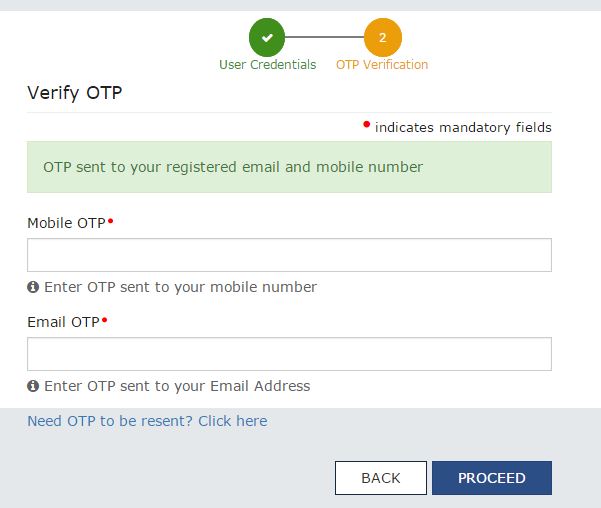Click the Verify OTP heading
This screenshot has height=508, width=601.
(75, 93)
